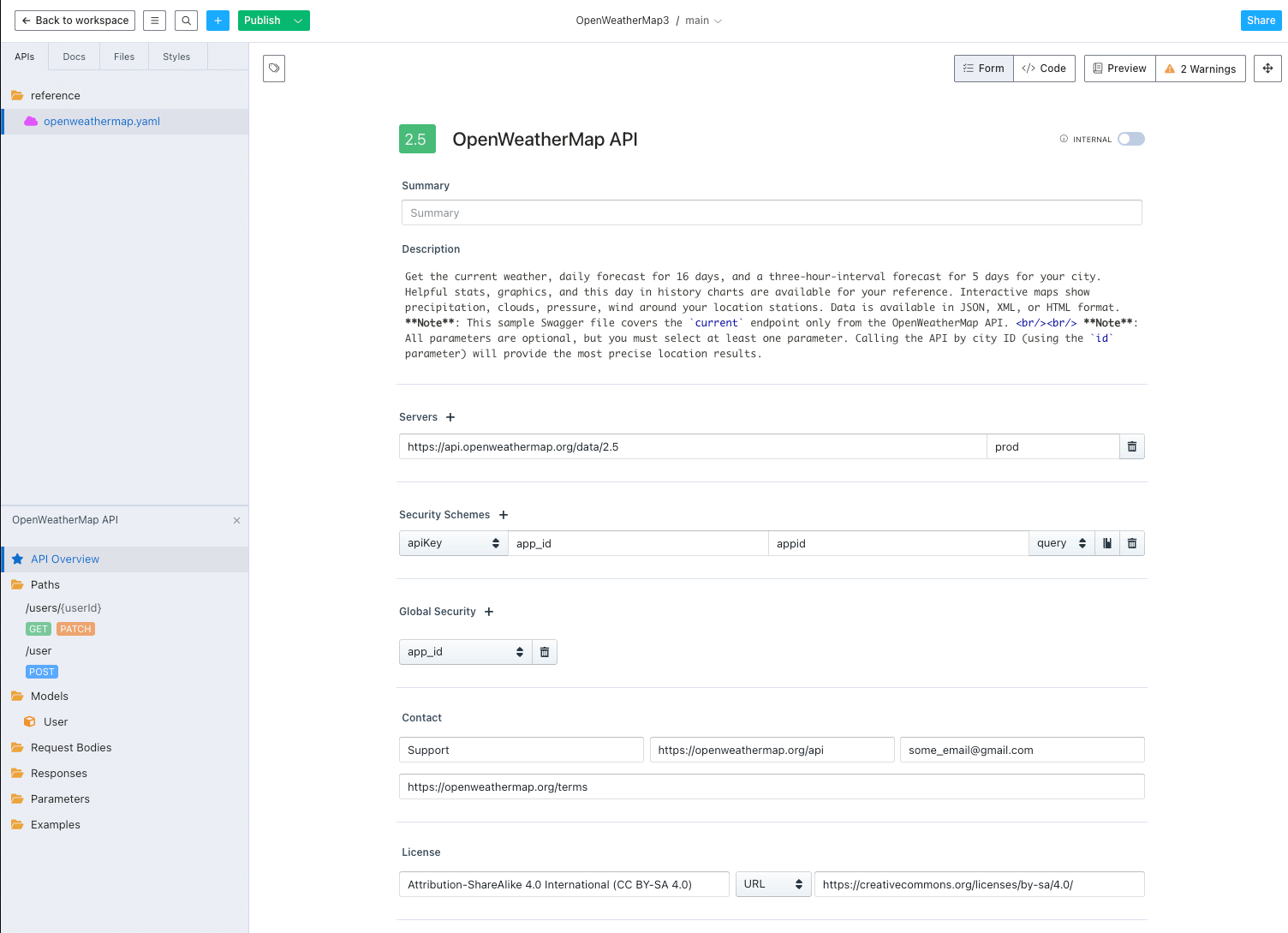Select the PATCH operation badge
This screenshot has width=1288, height=933.
click(x=75, y=629)
